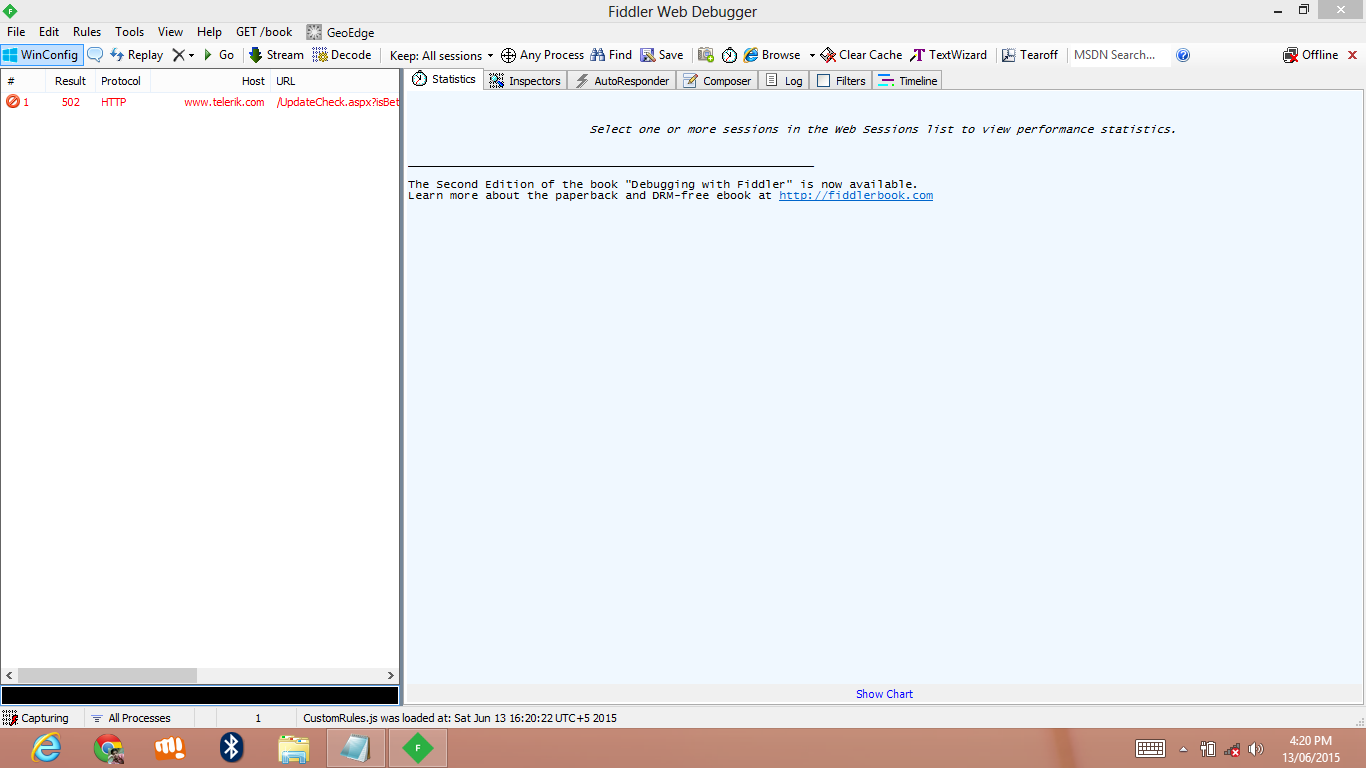Open the fiddlerbook.com link

click(856, 196)
